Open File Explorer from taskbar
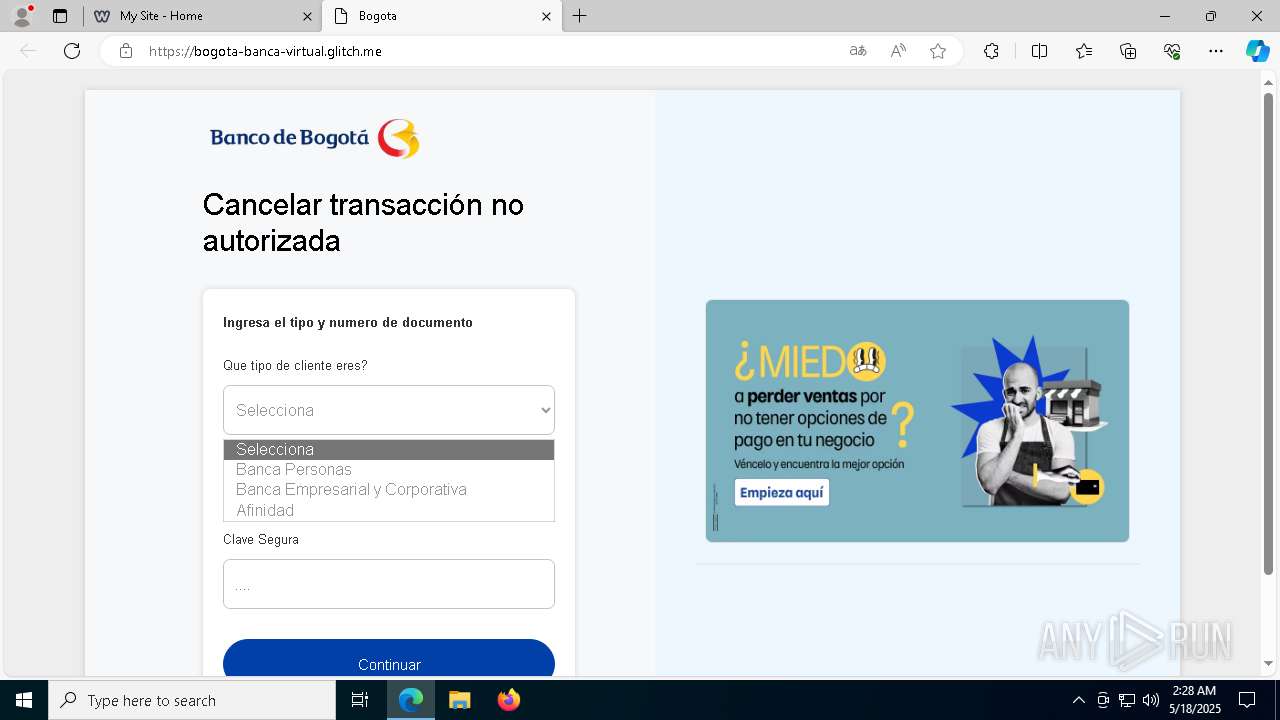The width and height of the screenshot is (1280, 720). point(459,700)
